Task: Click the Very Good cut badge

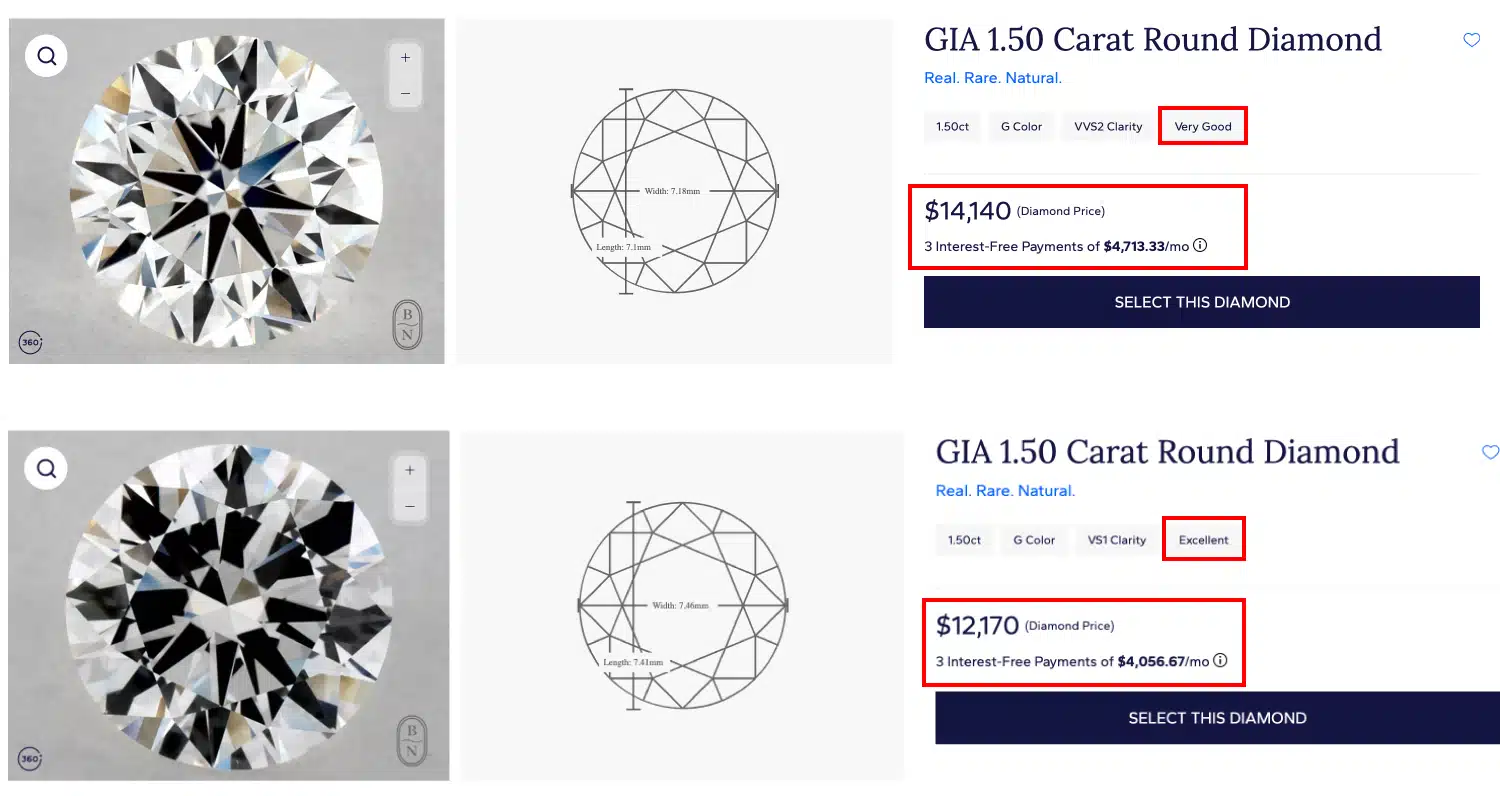Action: [x=1202, y=126]
